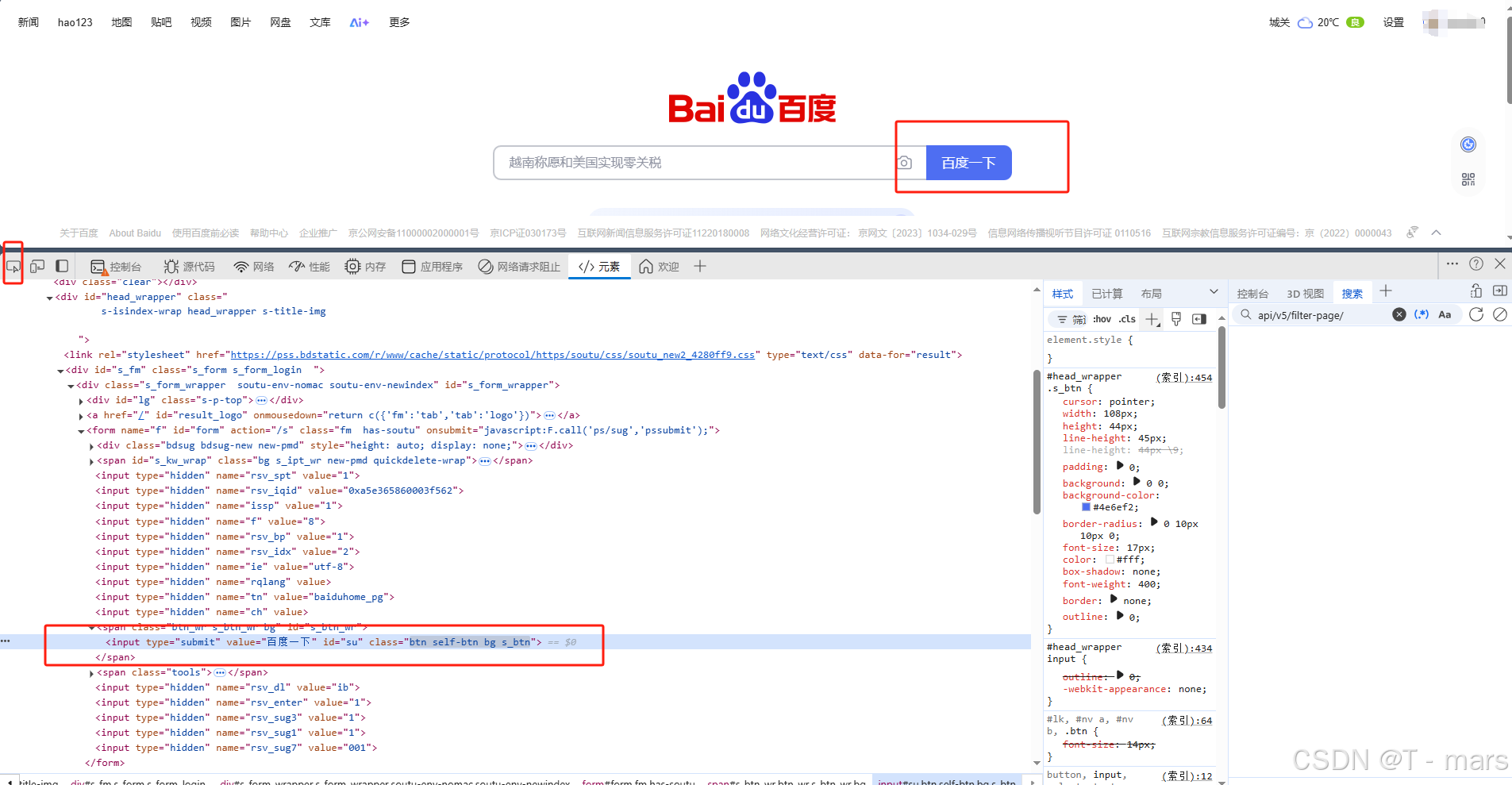Expand the result_logo anchor node
1512x785 pixels.
[x=81, y=416]
